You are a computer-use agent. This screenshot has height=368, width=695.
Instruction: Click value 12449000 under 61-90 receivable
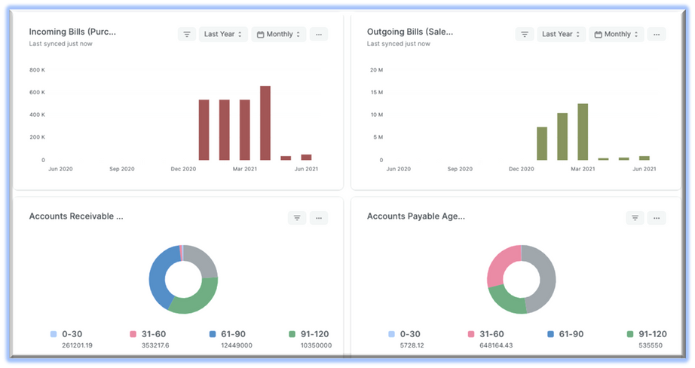pos(237,345)
